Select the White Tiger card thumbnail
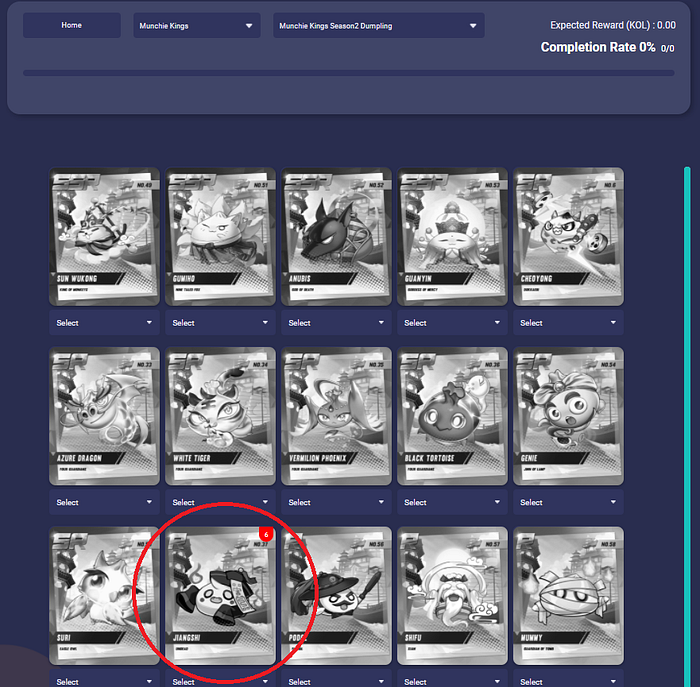 (x=221, y=416)
